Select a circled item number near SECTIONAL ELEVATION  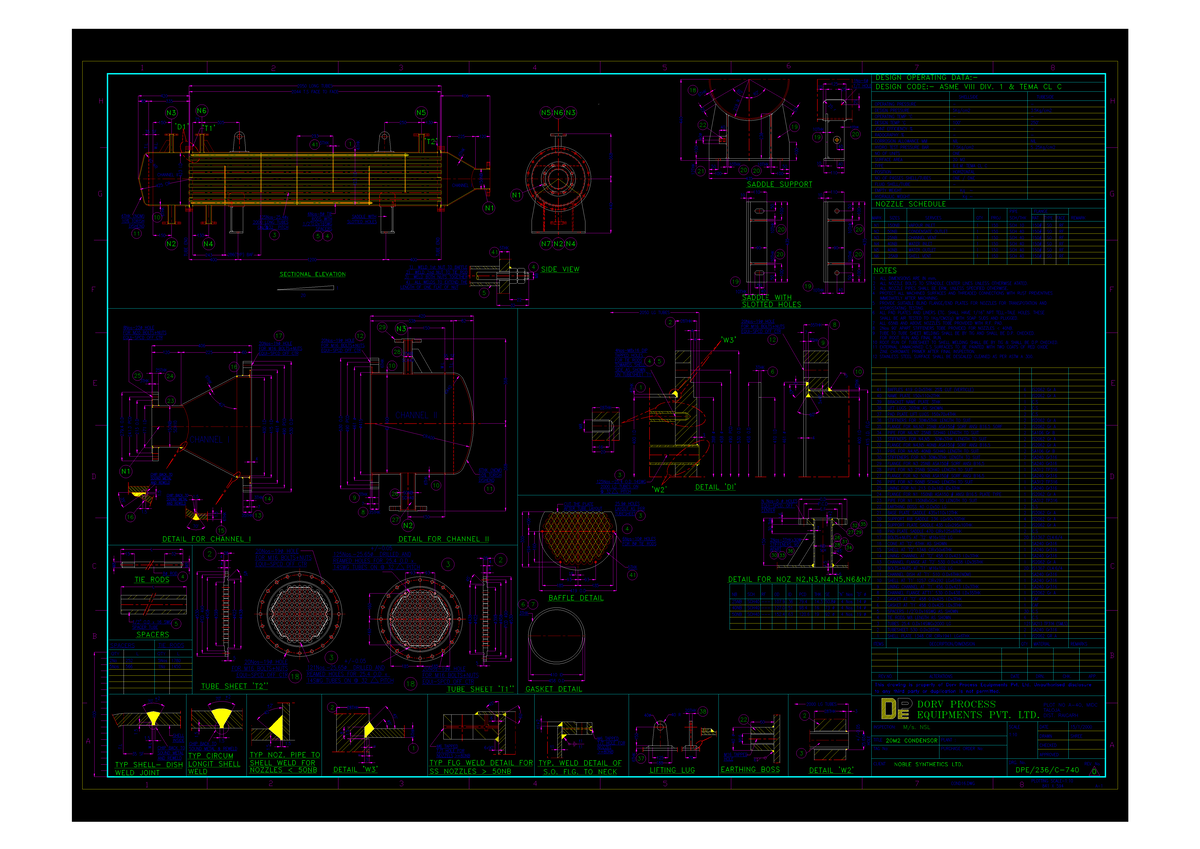(x=273, y=237)
